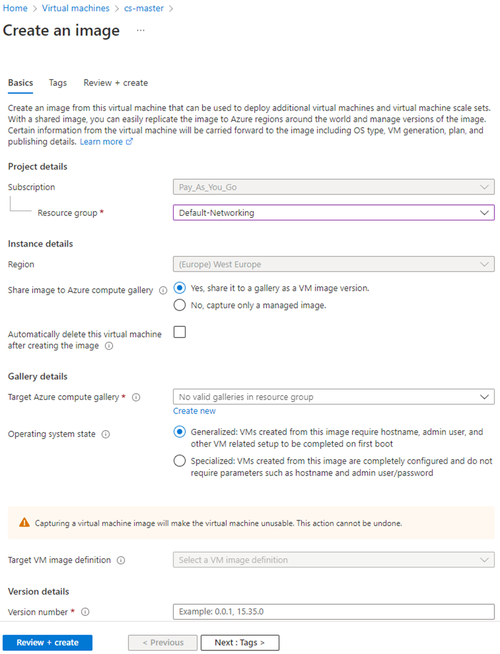Click info icon beside Target VM image definition
Viewport: 500px width, 654px height.
(x=121, y=560)
